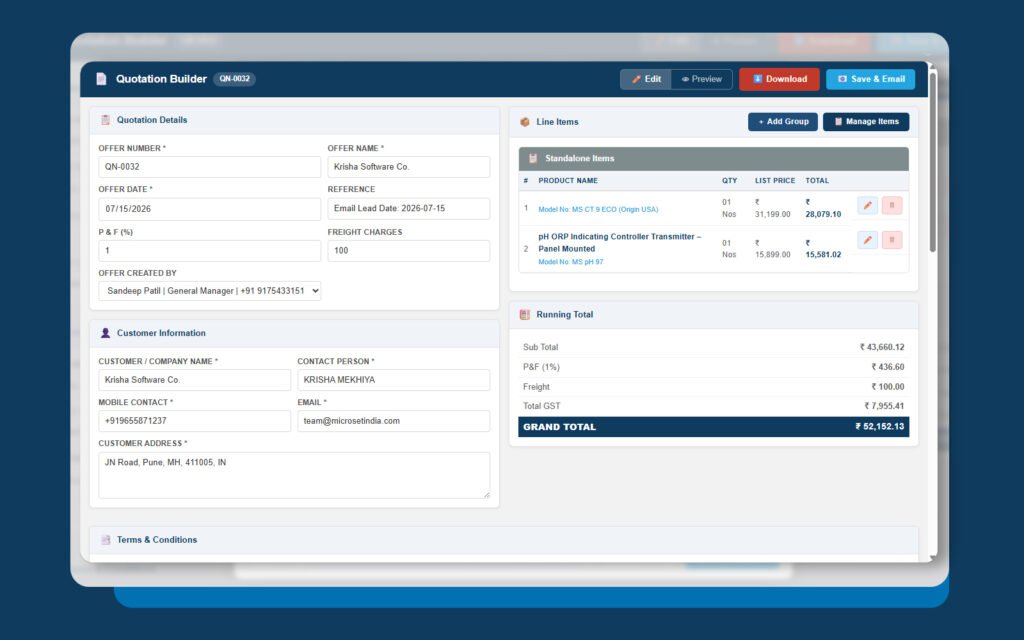The image size is (1024, 640).
Task: Click the Grand Total 52,152.13 amount
Action: pyautogui.click(x=880, y=426)
